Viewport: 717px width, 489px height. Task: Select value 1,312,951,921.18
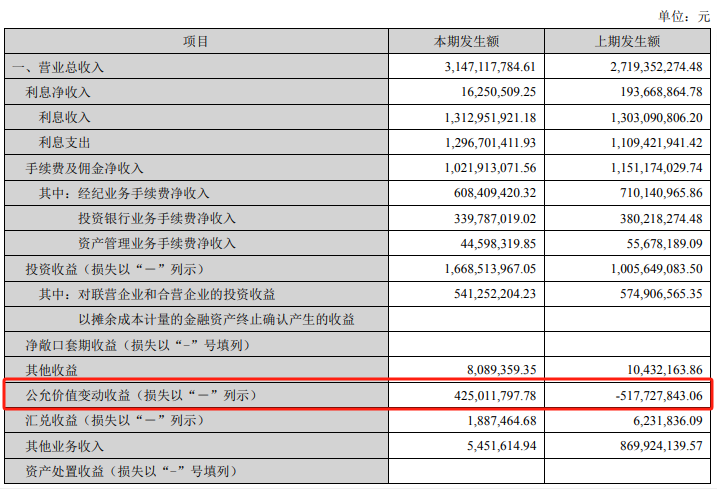pos(490,118)
